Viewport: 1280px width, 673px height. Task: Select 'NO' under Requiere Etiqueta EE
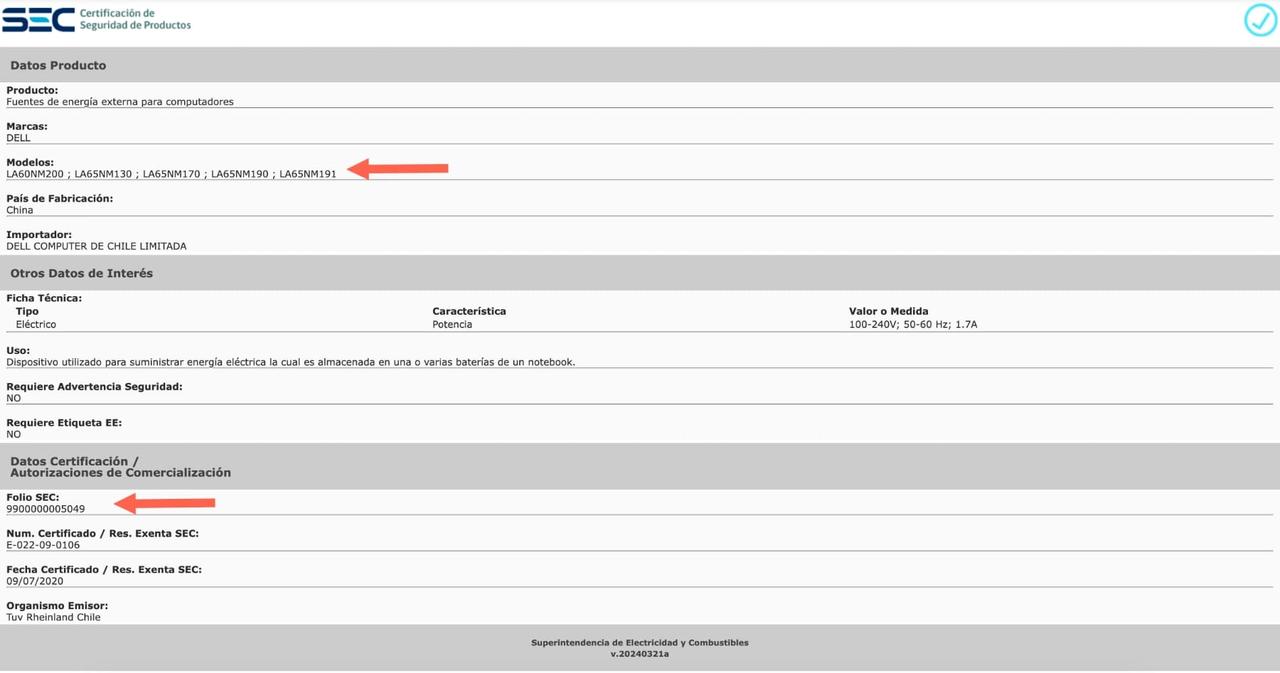pos(14,434)
